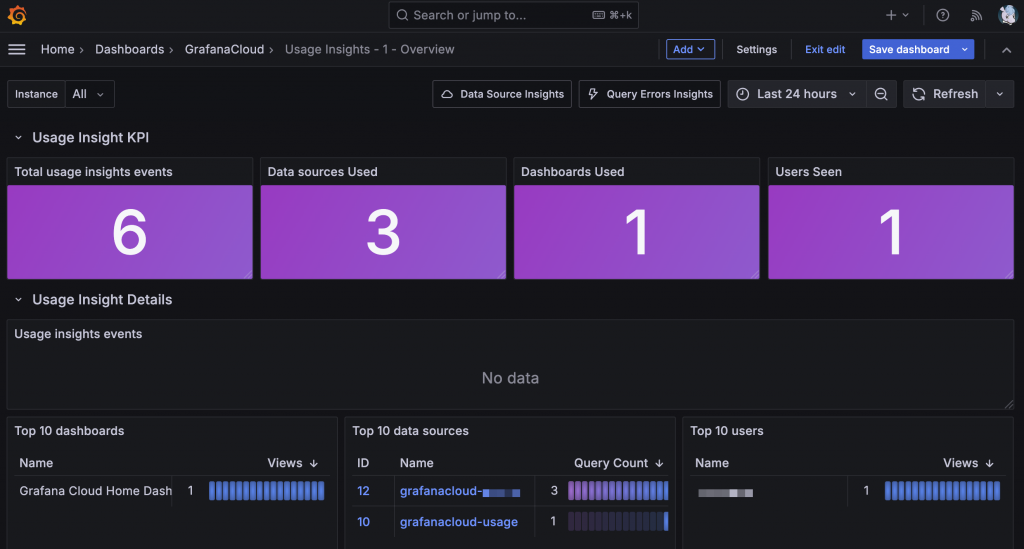The height and width of the screenshot is (549, 1024).
Task: Click Top 10 users panel title
Action: (727, 431)
